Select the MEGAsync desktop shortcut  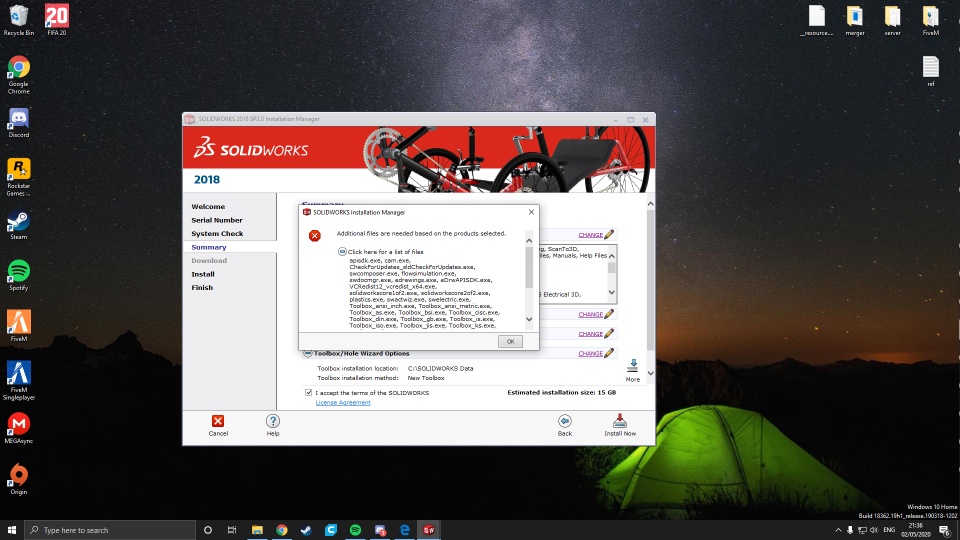click(x=18, y=428)
